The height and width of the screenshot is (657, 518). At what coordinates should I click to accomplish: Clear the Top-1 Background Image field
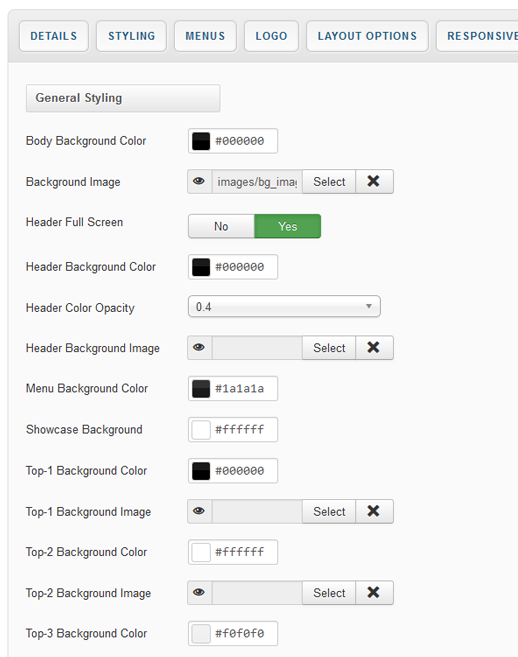(374, 511)
